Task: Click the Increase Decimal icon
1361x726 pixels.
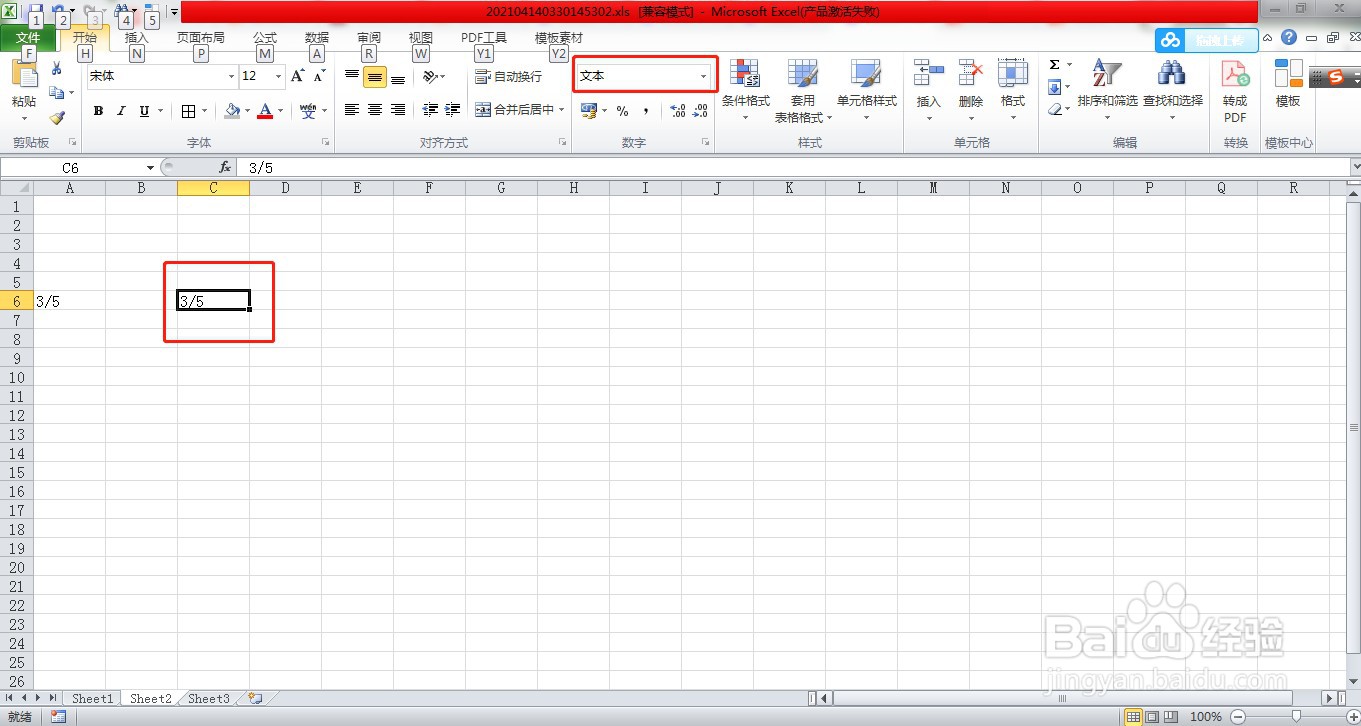Action: click(677, 111)
